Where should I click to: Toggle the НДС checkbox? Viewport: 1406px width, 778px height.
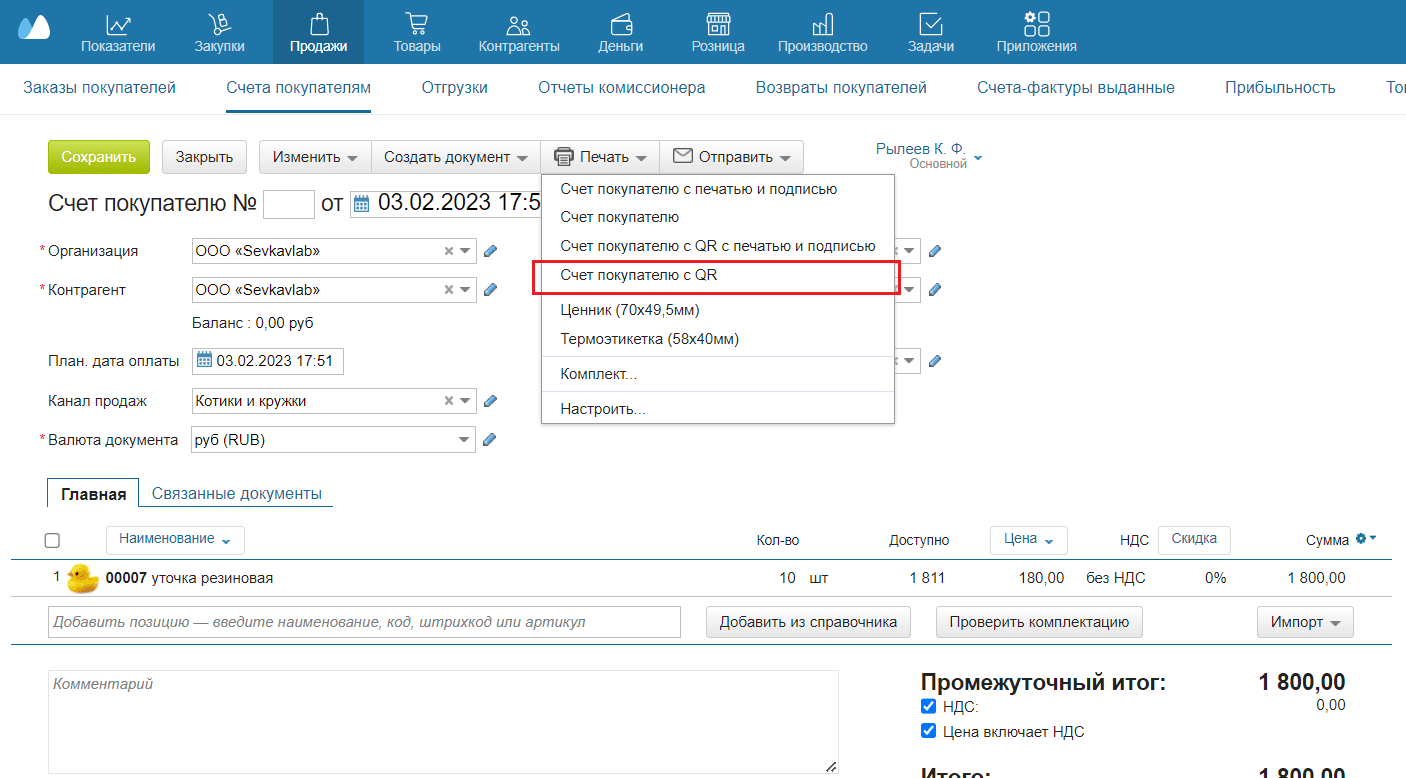pyautogui.click(x=928, y=707)
